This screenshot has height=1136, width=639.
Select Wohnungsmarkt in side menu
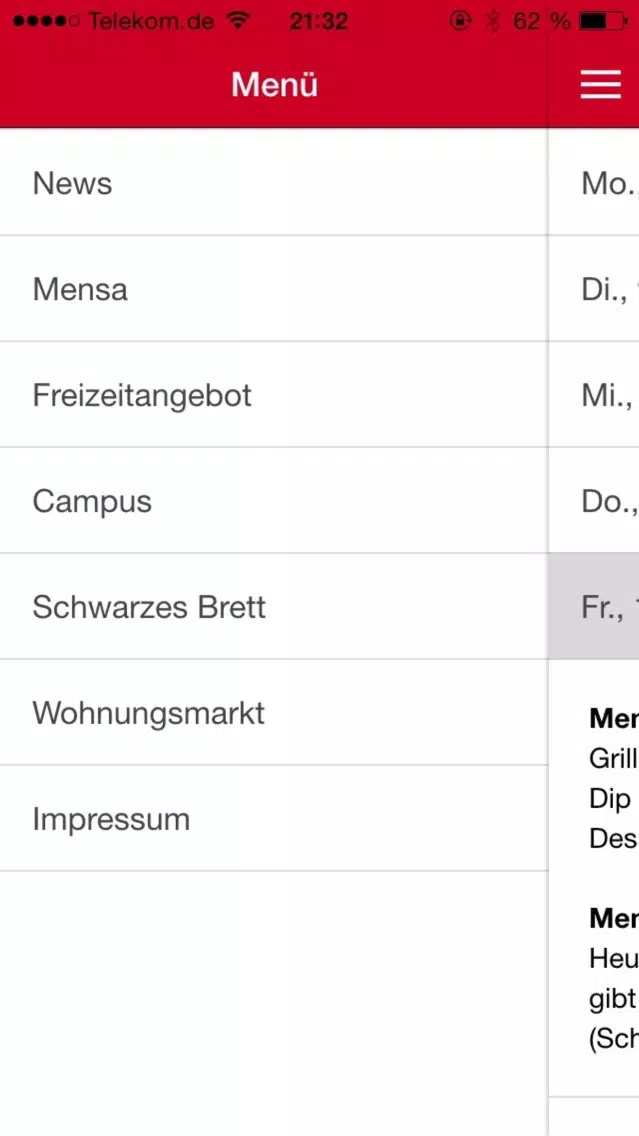pos(274,712)
